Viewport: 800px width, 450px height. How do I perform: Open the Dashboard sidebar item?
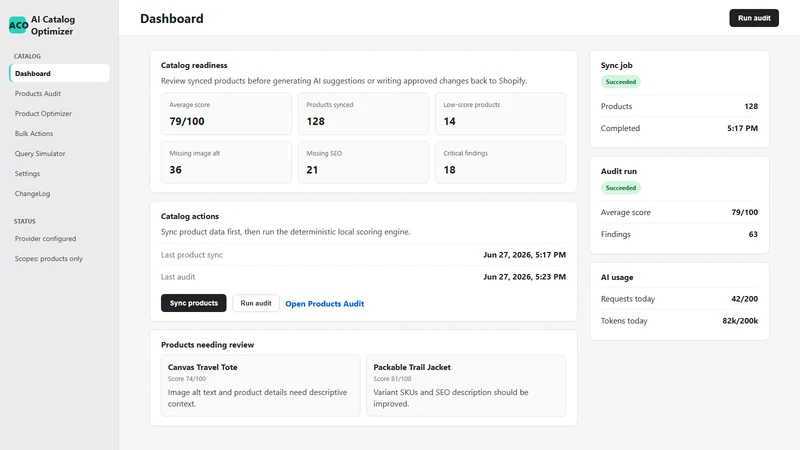click(x=59, y=73)
